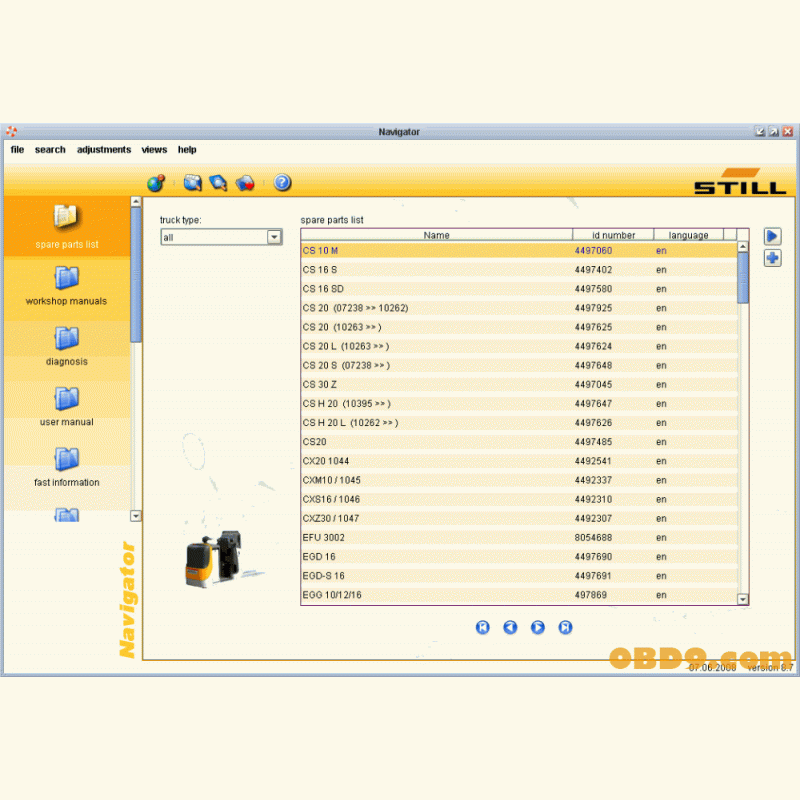This screenshot has height=800, width=800.
Task: Click id number 8054688
Action: coord(593,537)
